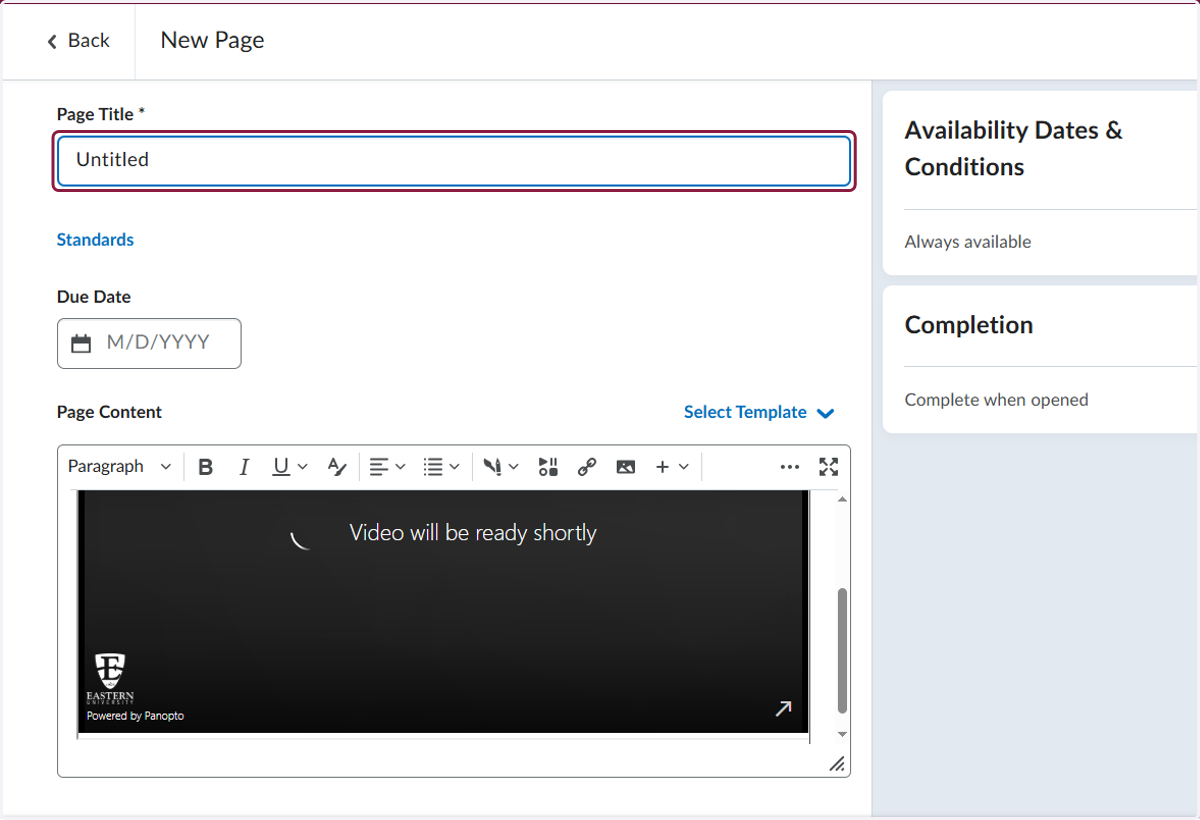The width and height of the screenshot is (1200, 820).
Task: Go back using the Back button
Action: pyautogui.click(x=78, y=40)
